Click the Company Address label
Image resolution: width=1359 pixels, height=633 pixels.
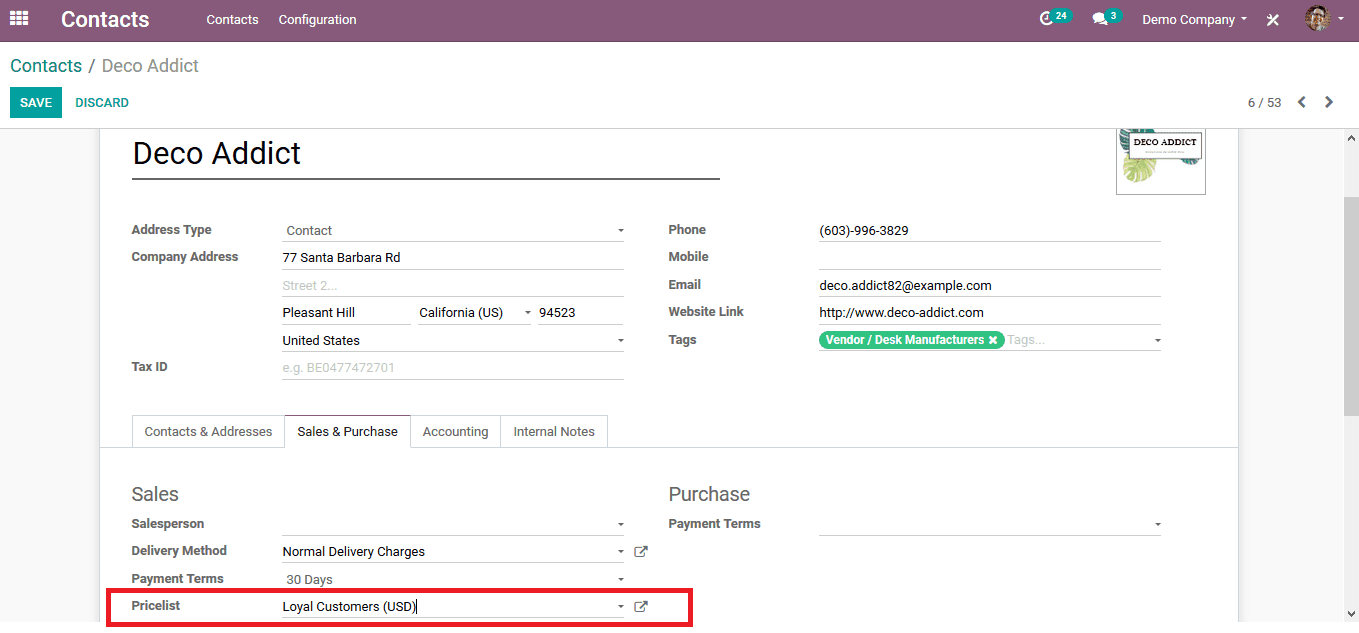pyautogui.click(x=185, y=257)
